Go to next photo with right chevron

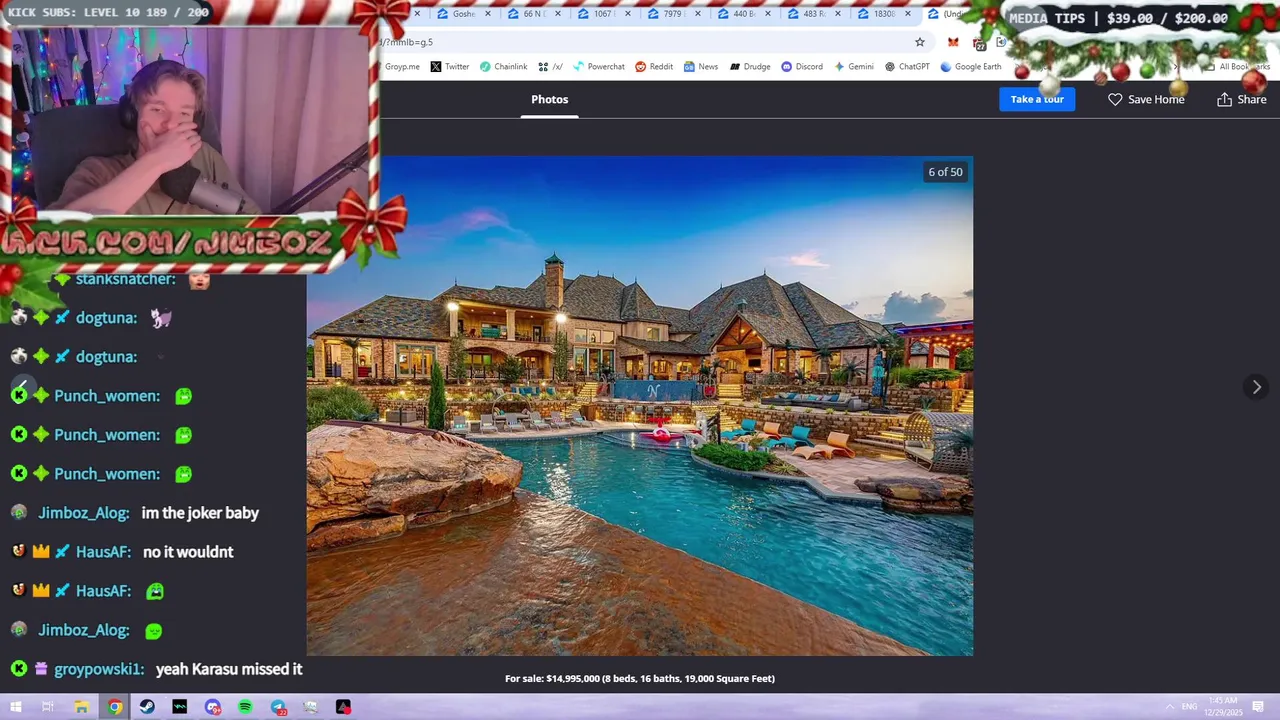(1257, 387)
